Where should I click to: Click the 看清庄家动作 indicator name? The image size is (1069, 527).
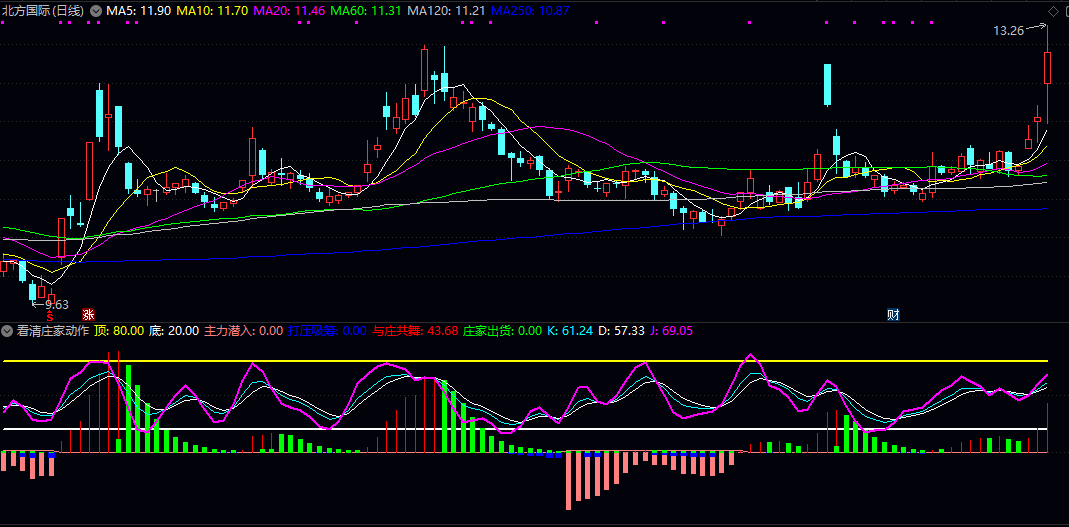click(52, 331)
